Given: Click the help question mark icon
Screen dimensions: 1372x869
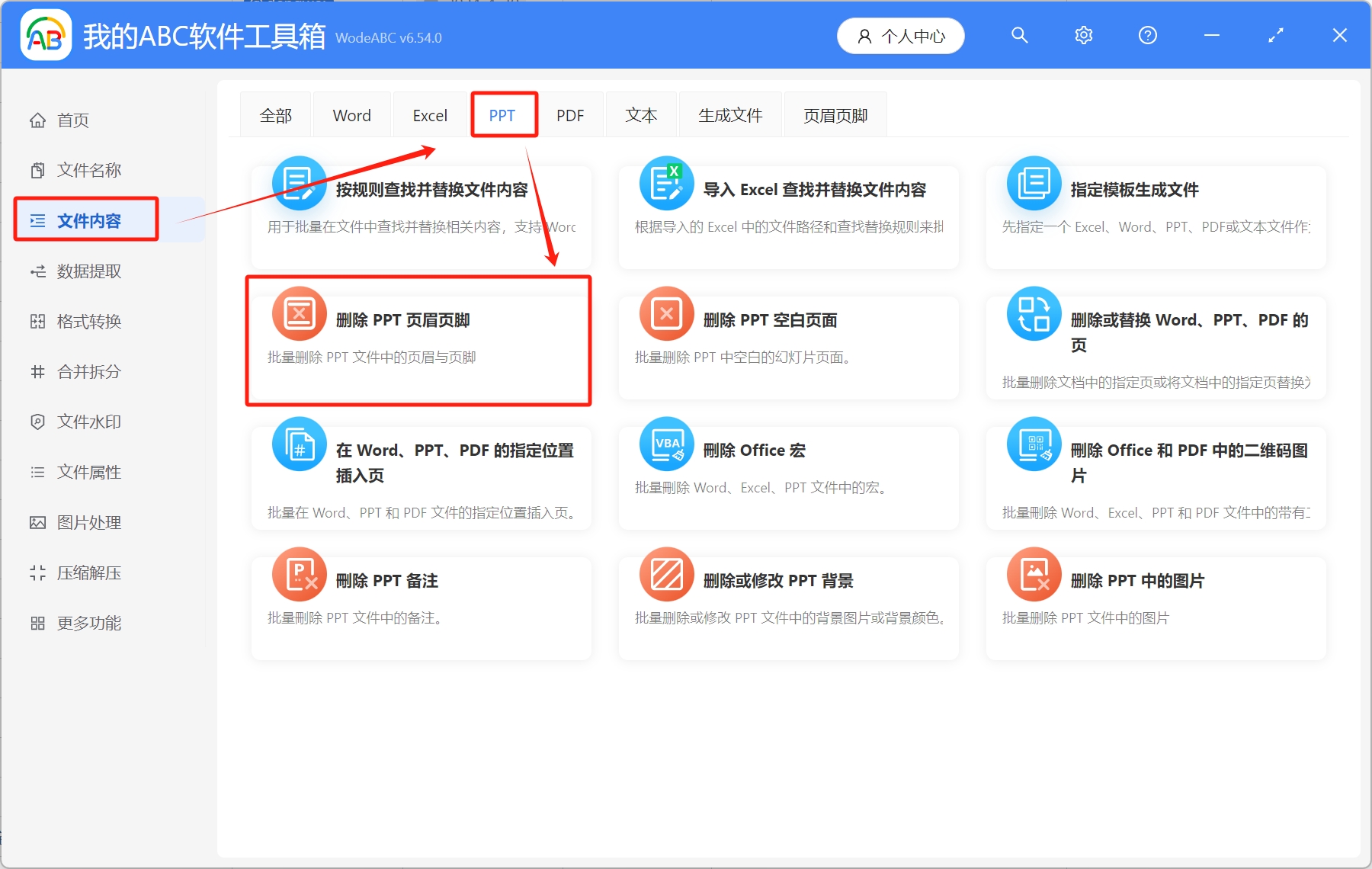Looking at the screenshot, I should (1147, 36).
